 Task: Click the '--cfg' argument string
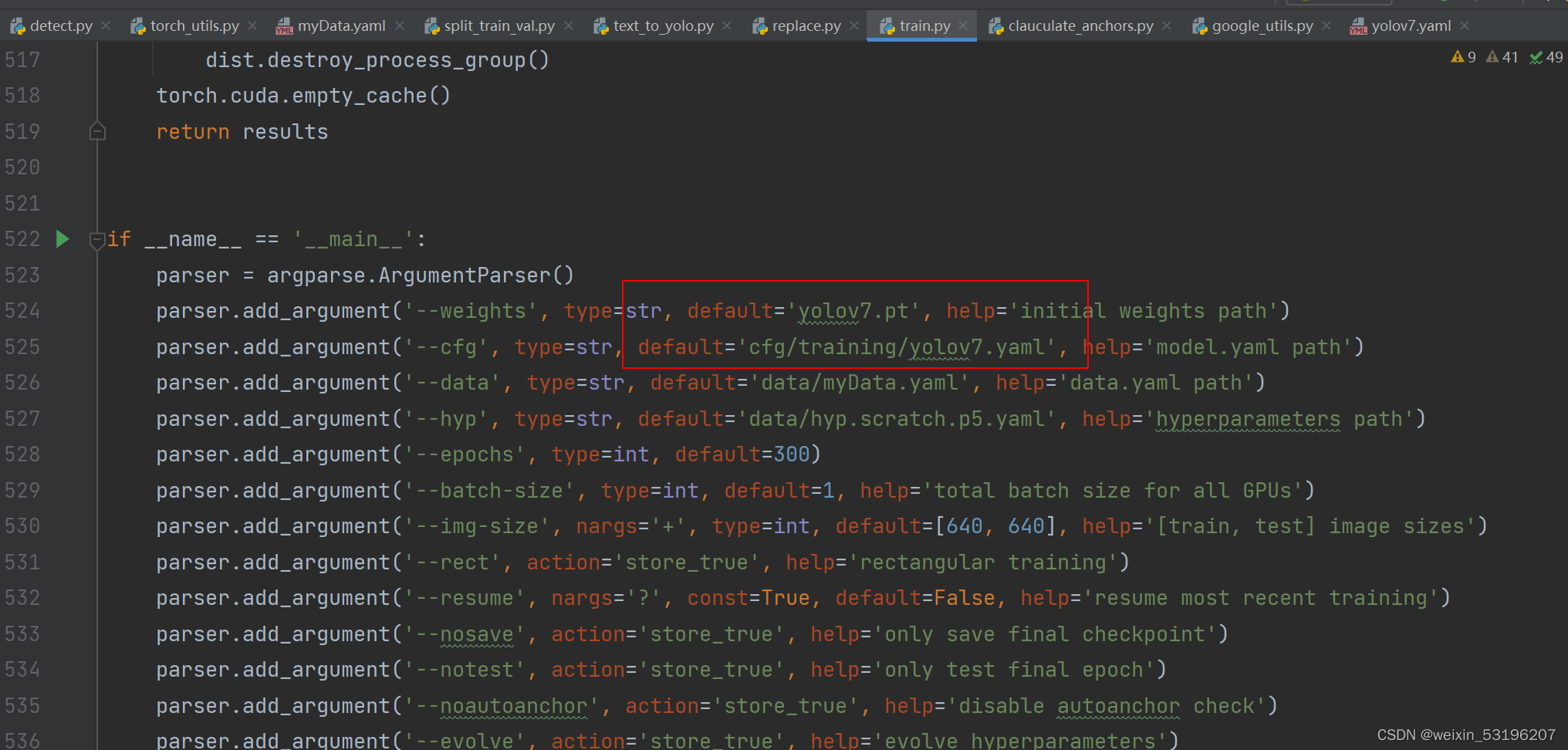(446, 347)
